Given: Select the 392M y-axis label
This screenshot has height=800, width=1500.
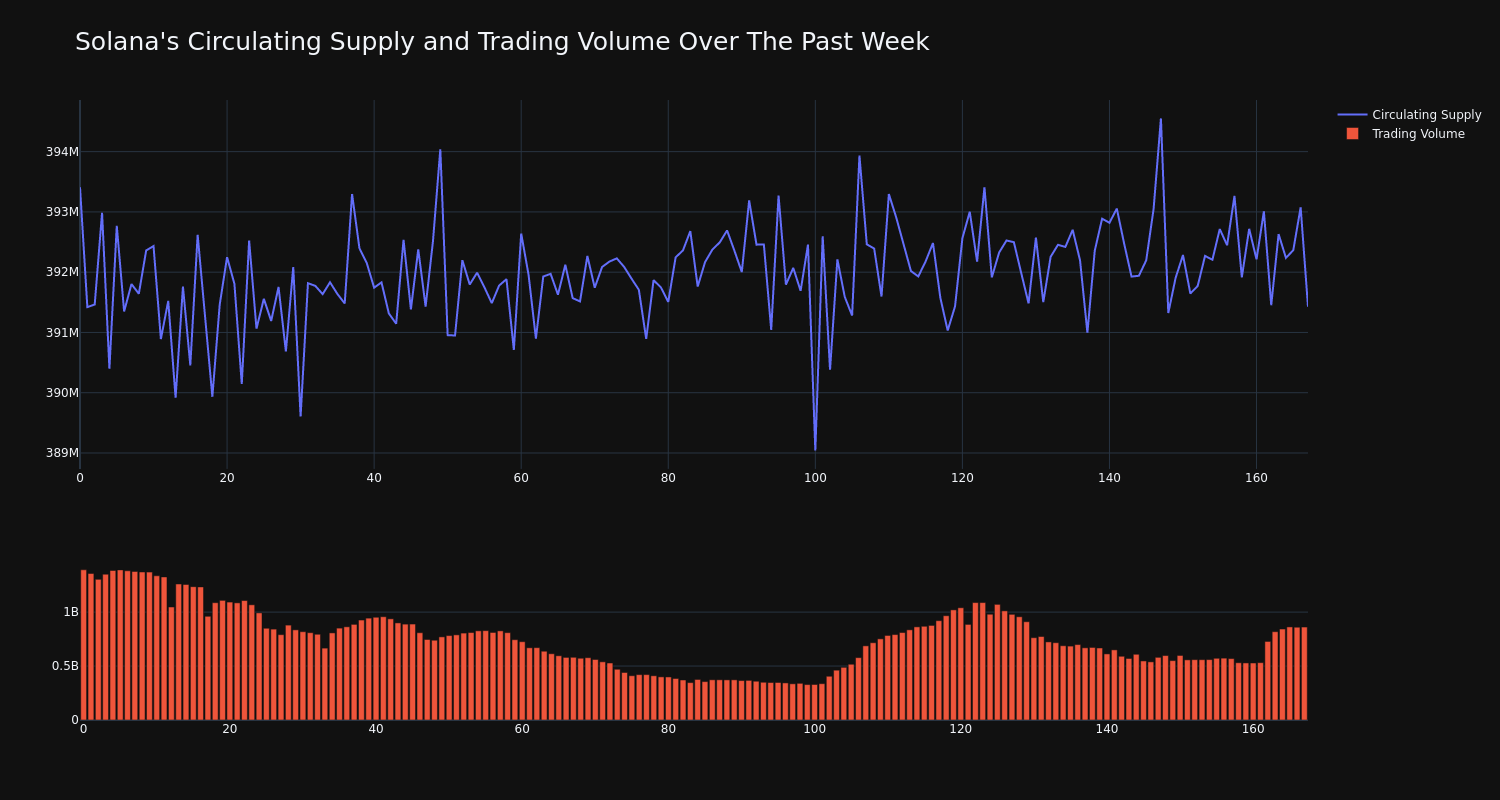Looking at the screenshot, I should tap(62, 272).
